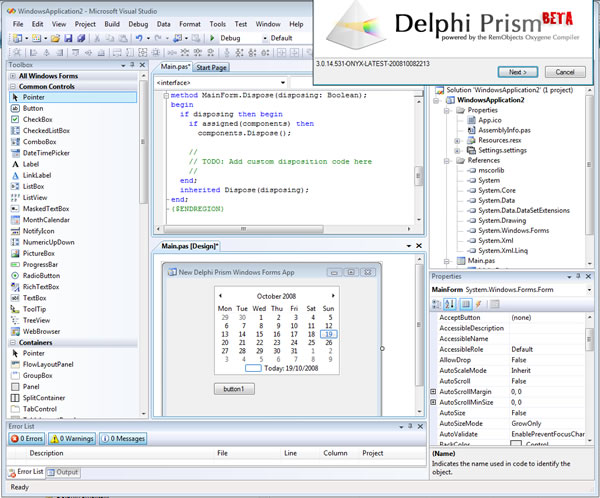
Task: Open the Format menu
Action: (190, 24)
